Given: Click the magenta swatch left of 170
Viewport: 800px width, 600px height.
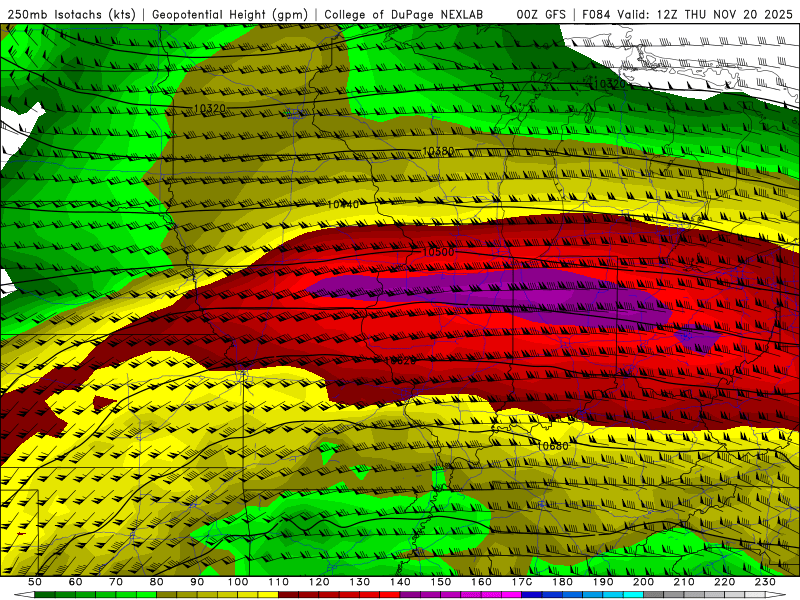Looking at the screenshot, I should click(x=512, y=595).
